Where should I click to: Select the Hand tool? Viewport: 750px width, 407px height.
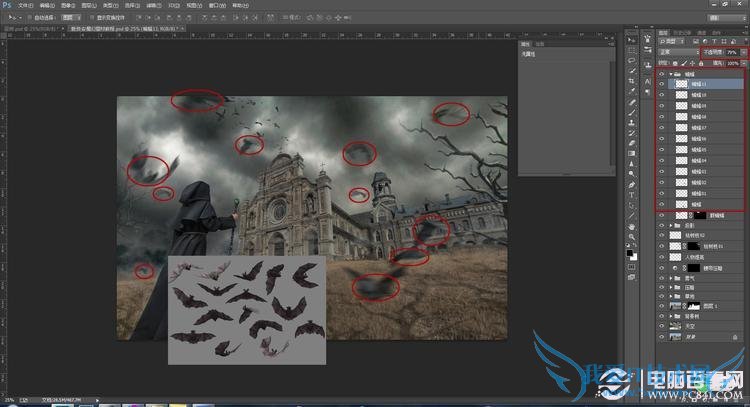click(632, 227)
